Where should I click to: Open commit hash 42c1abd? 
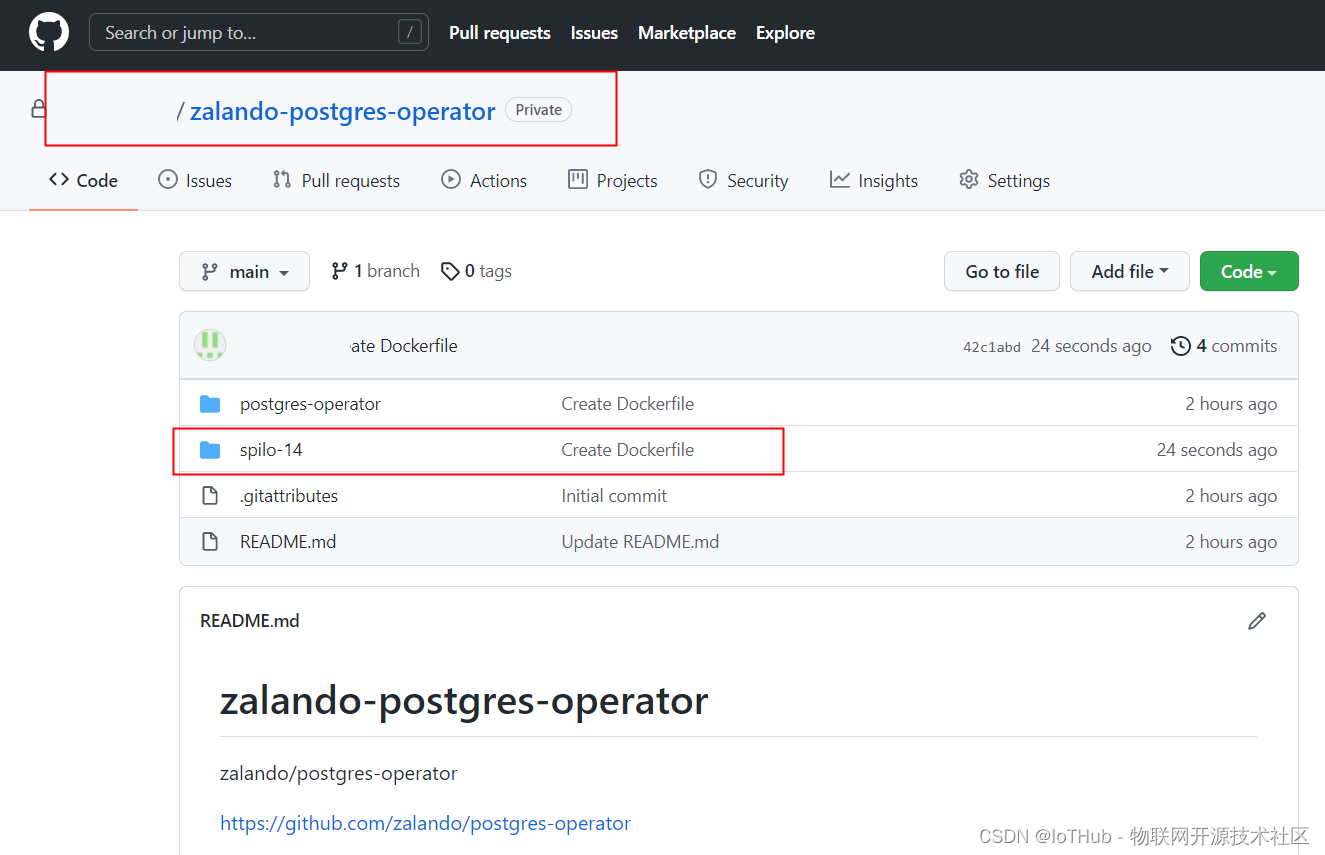pyautogui.click(x=992, y=347)
